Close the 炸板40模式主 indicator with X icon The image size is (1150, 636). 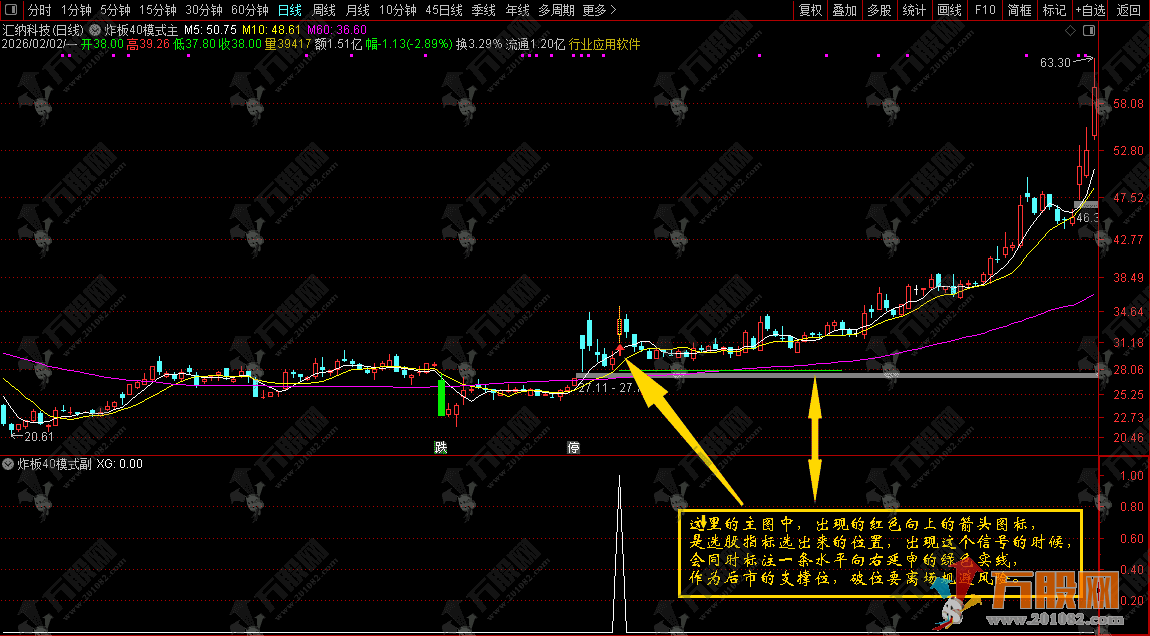[96, 30]
